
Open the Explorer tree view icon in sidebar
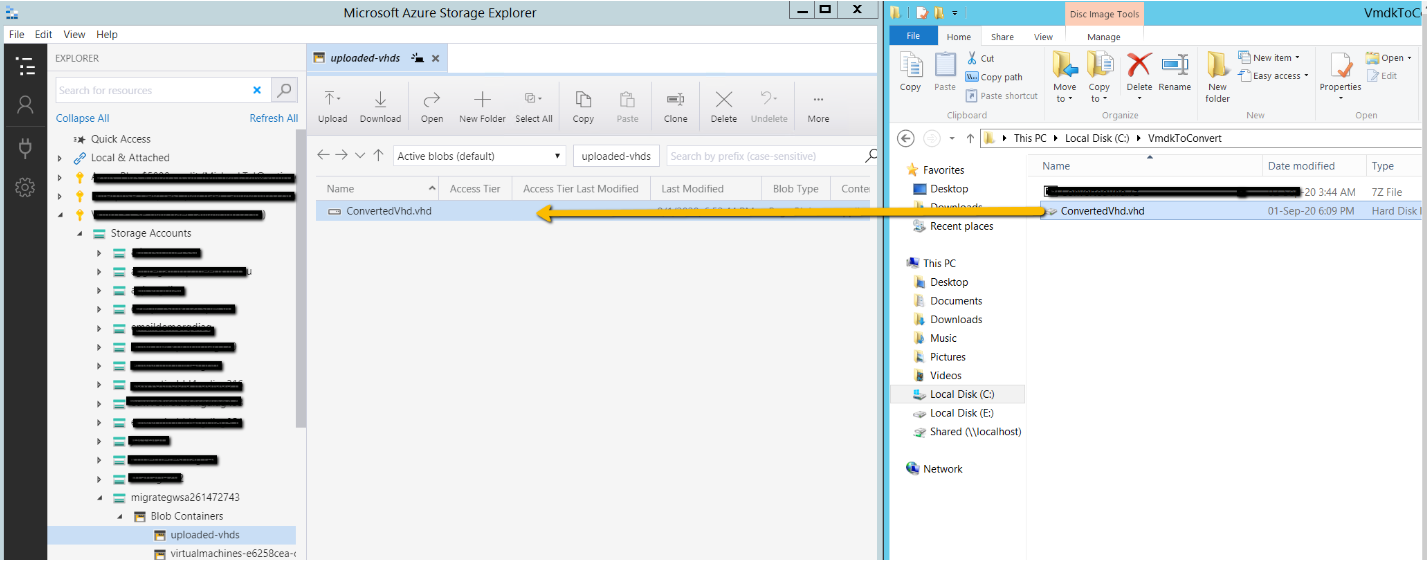(26, 66)
